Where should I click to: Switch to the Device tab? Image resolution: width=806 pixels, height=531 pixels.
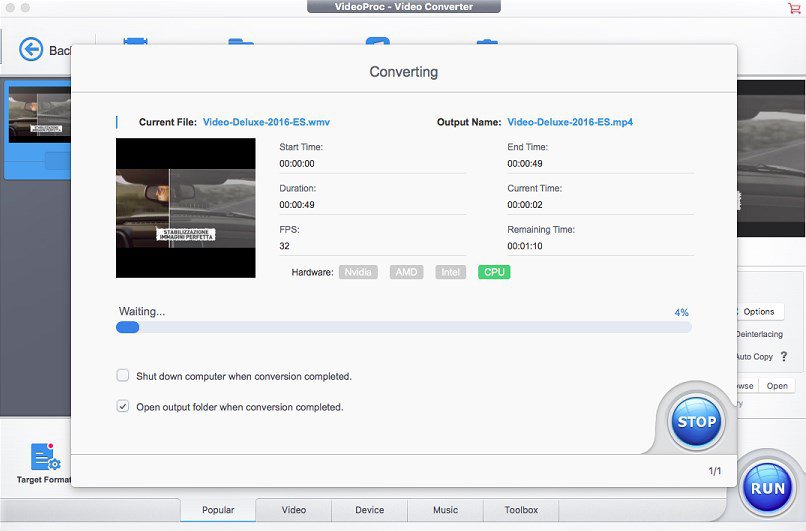click(x=370, y=510)
